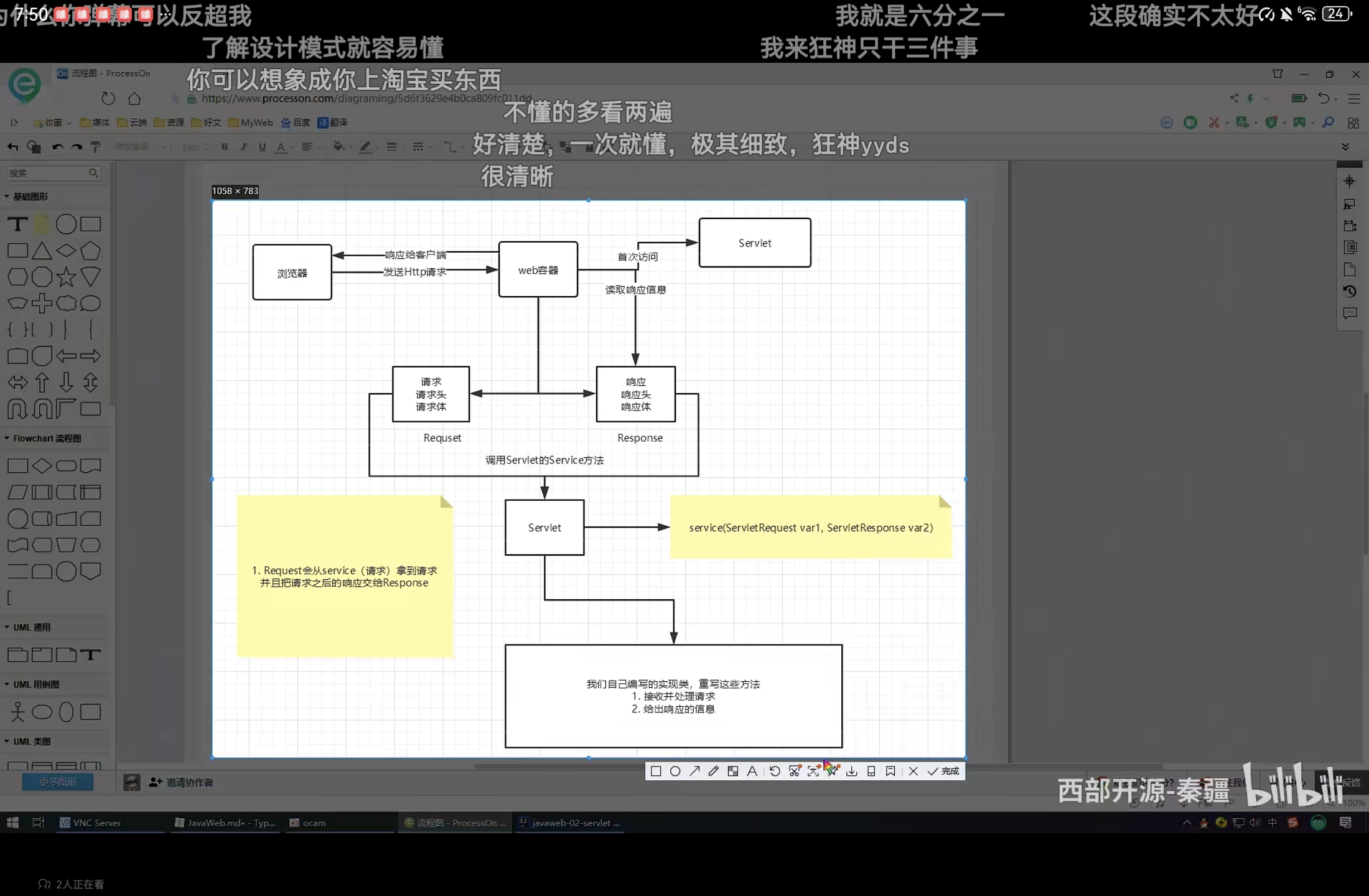The width and height of the screenshot is (1369, 896).
Task: Click the 更多图形 more shapes button
Action: point(57,782)
